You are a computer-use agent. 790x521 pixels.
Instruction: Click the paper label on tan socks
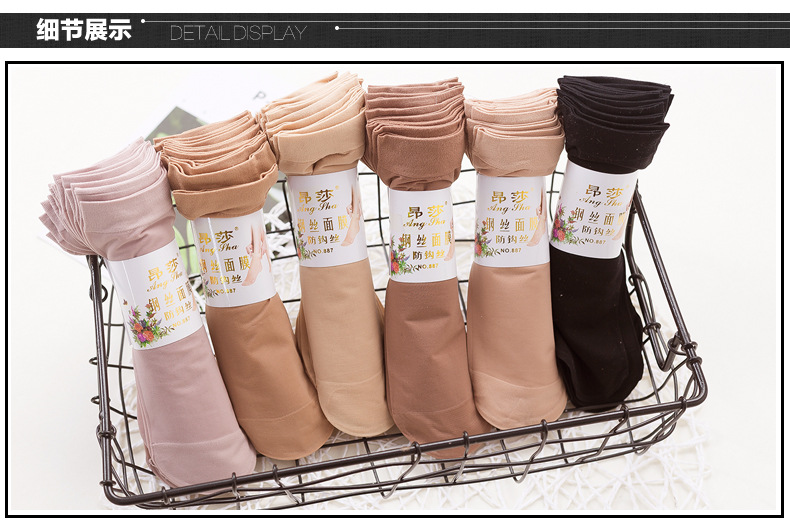(234, 259)
